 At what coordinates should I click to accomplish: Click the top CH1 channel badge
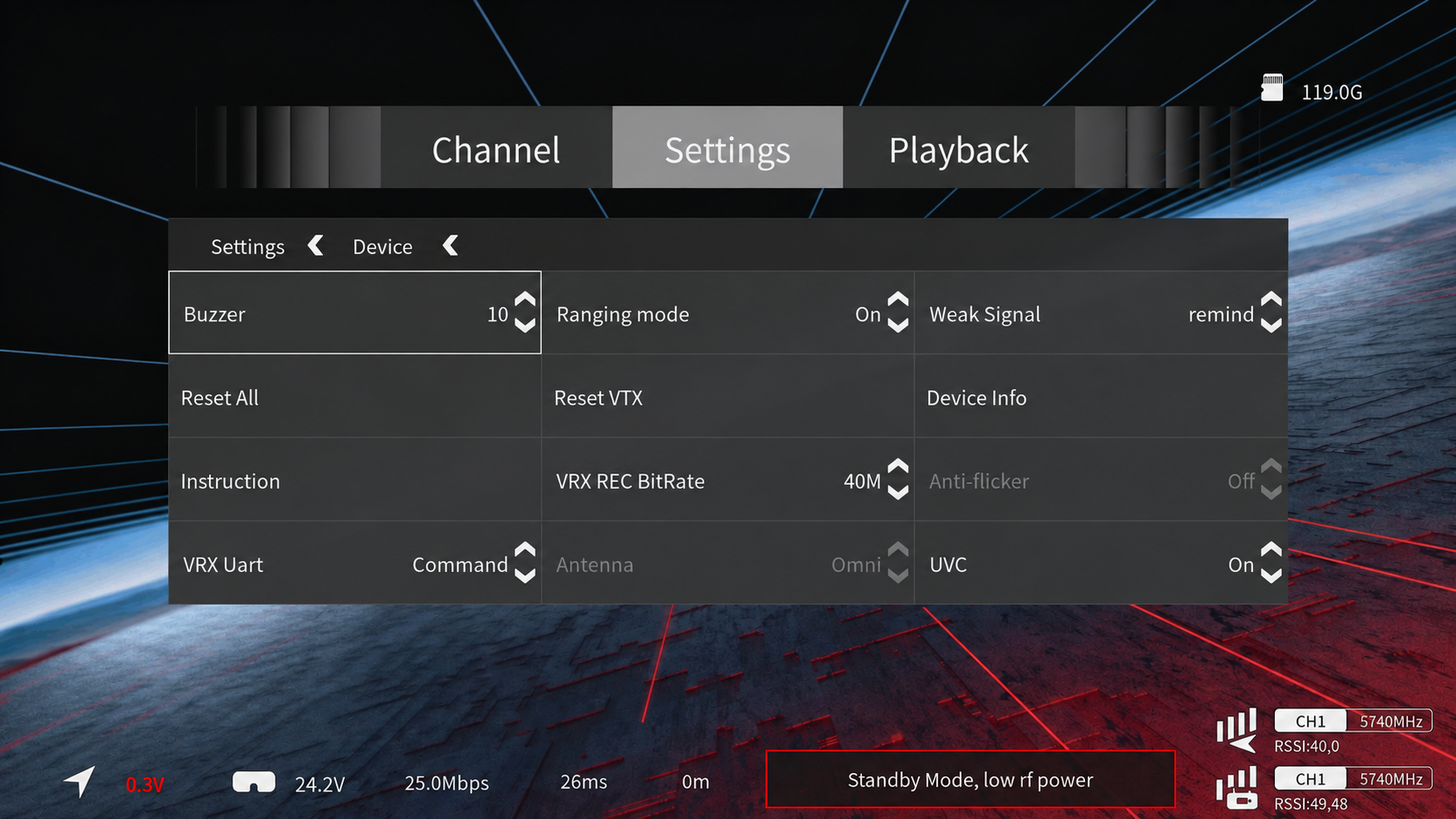pyautogui.click(x=1311, y=721)
